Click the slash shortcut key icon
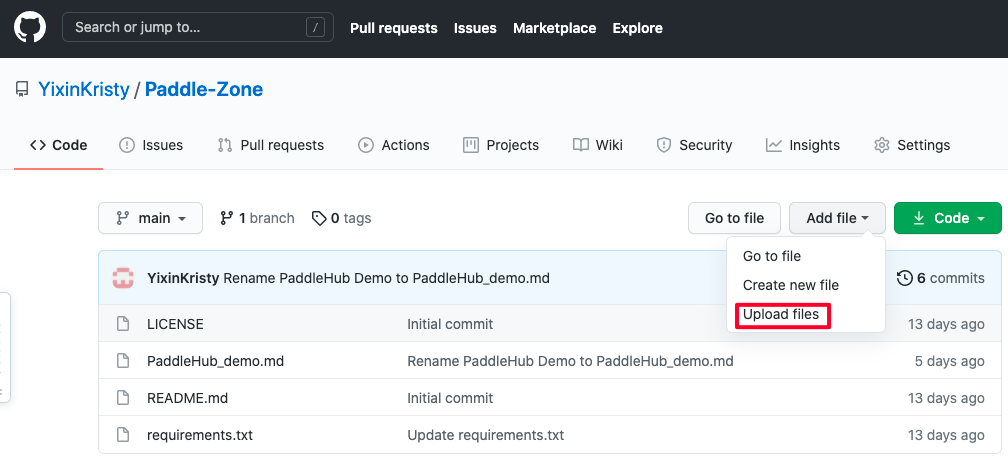The image size is (1008, 466). (x=315, y=28)
